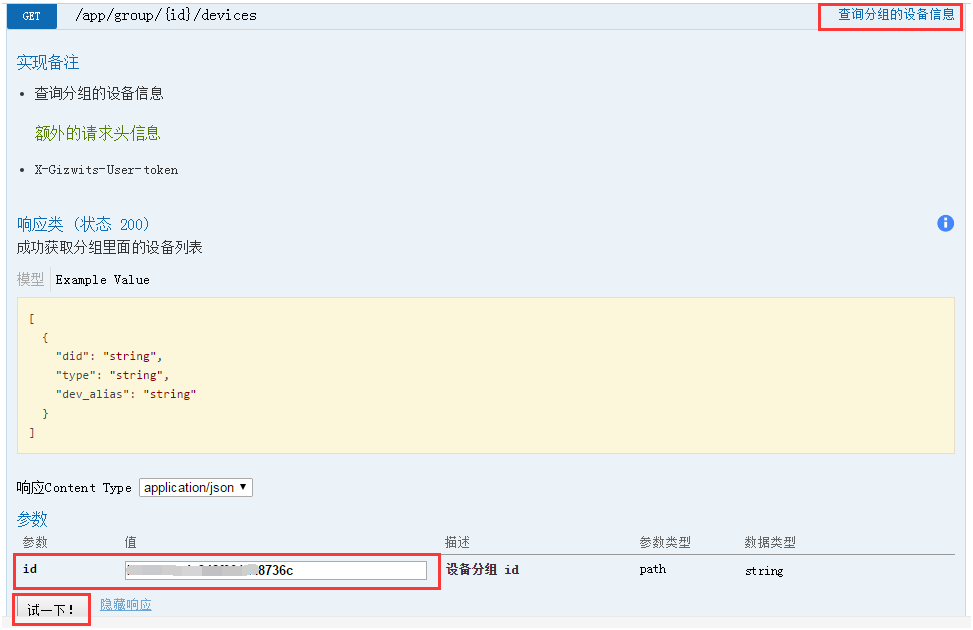
Task: Click 隐藏响应 to hide the response
Action: tap(125, 605)
